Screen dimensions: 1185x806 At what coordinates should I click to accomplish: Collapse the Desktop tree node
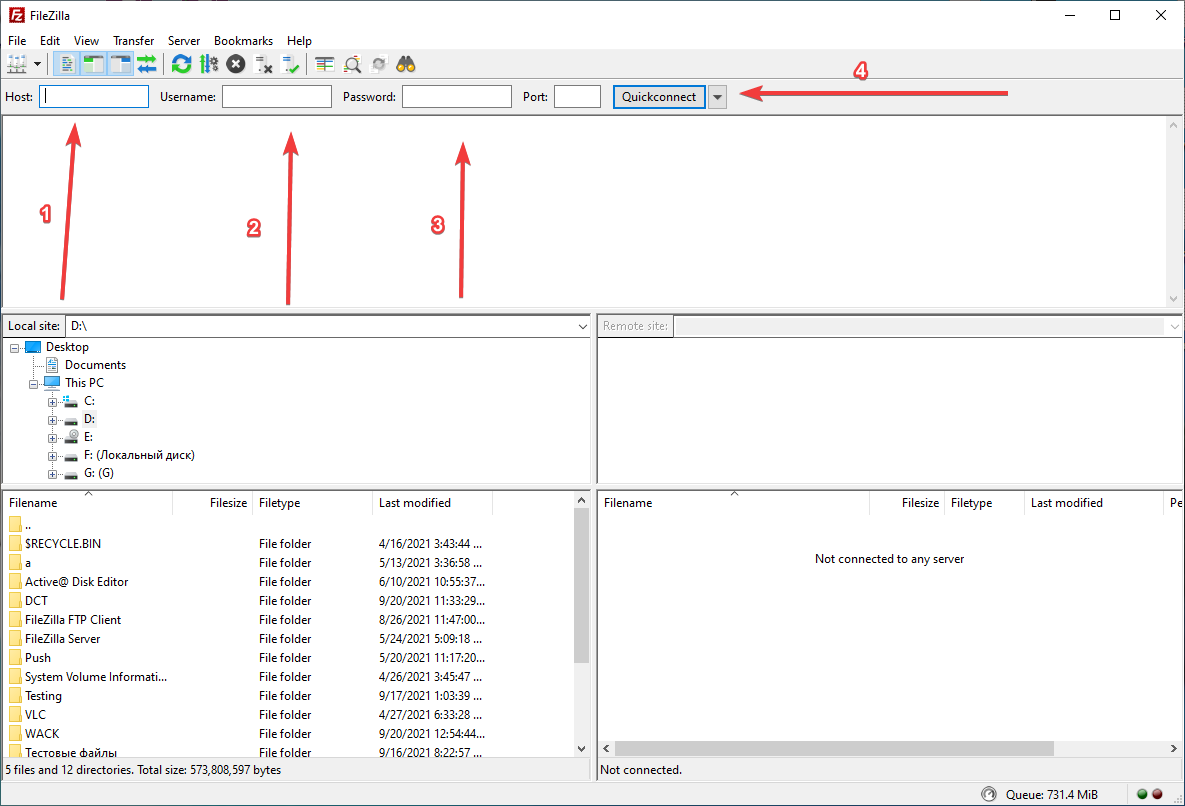point(14,348)
